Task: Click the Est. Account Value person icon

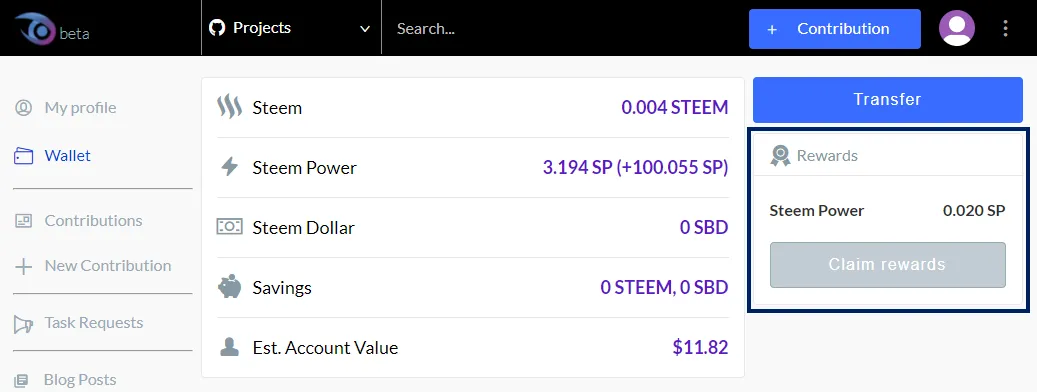Action: click(229, 347)
